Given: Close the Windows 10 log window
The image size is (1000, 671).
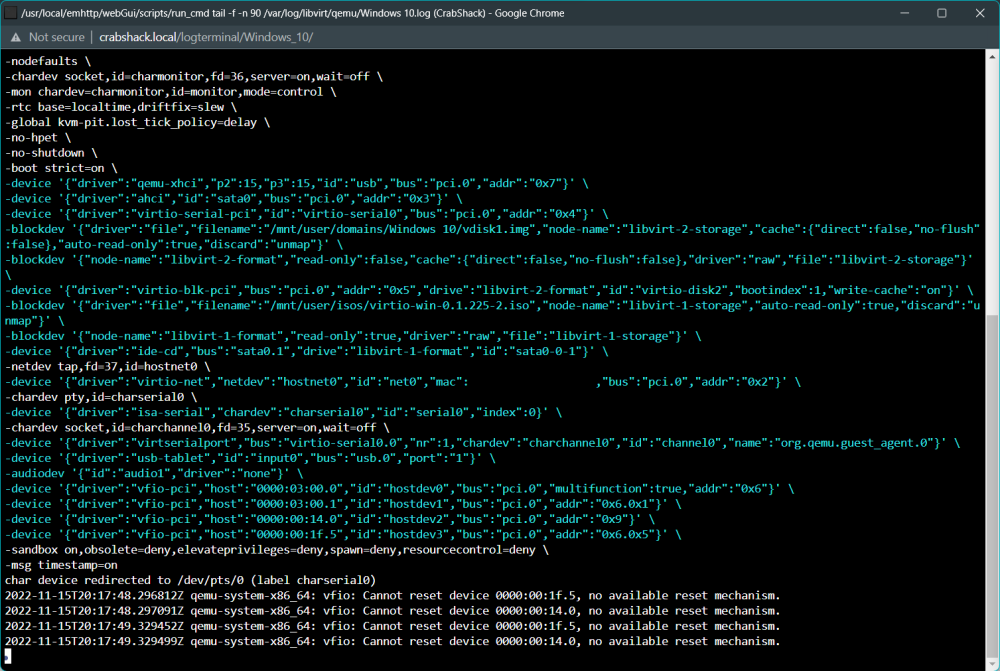Looking at the screenshot, I should pyautogui.click(x=980, y=13).
